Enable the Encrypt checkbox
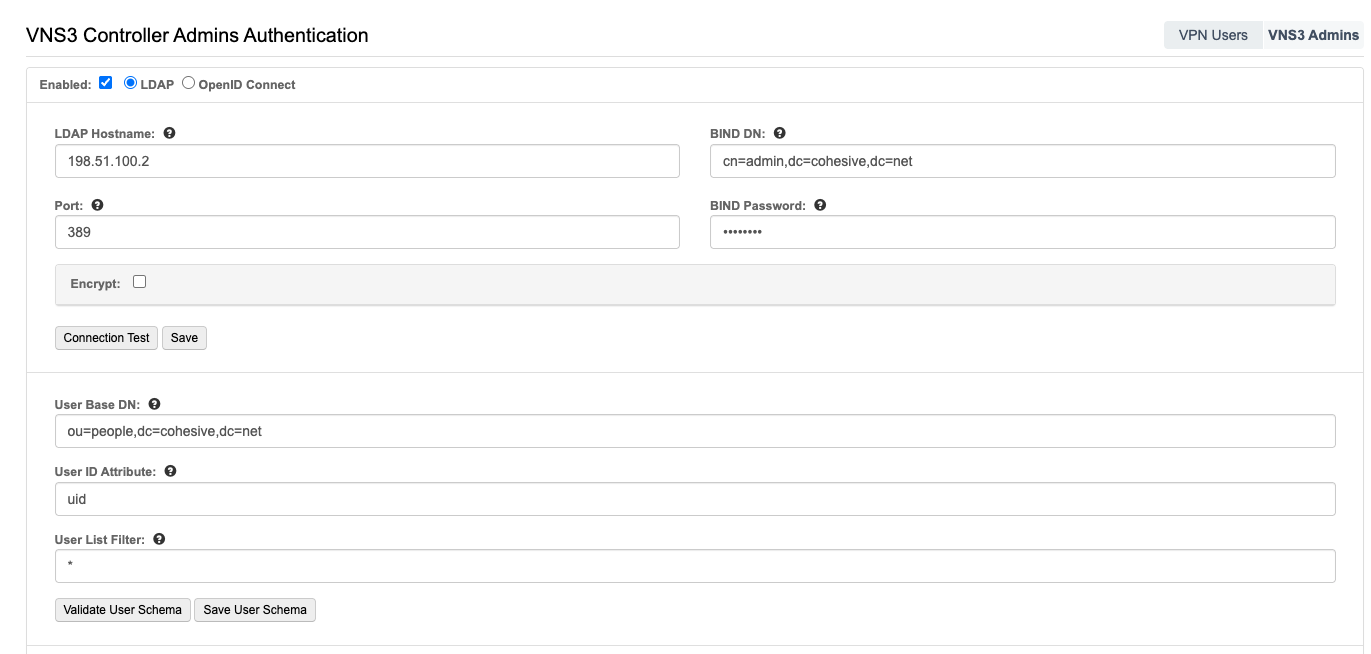Viewport: 1371px width, 654px height. click(140, 282)
